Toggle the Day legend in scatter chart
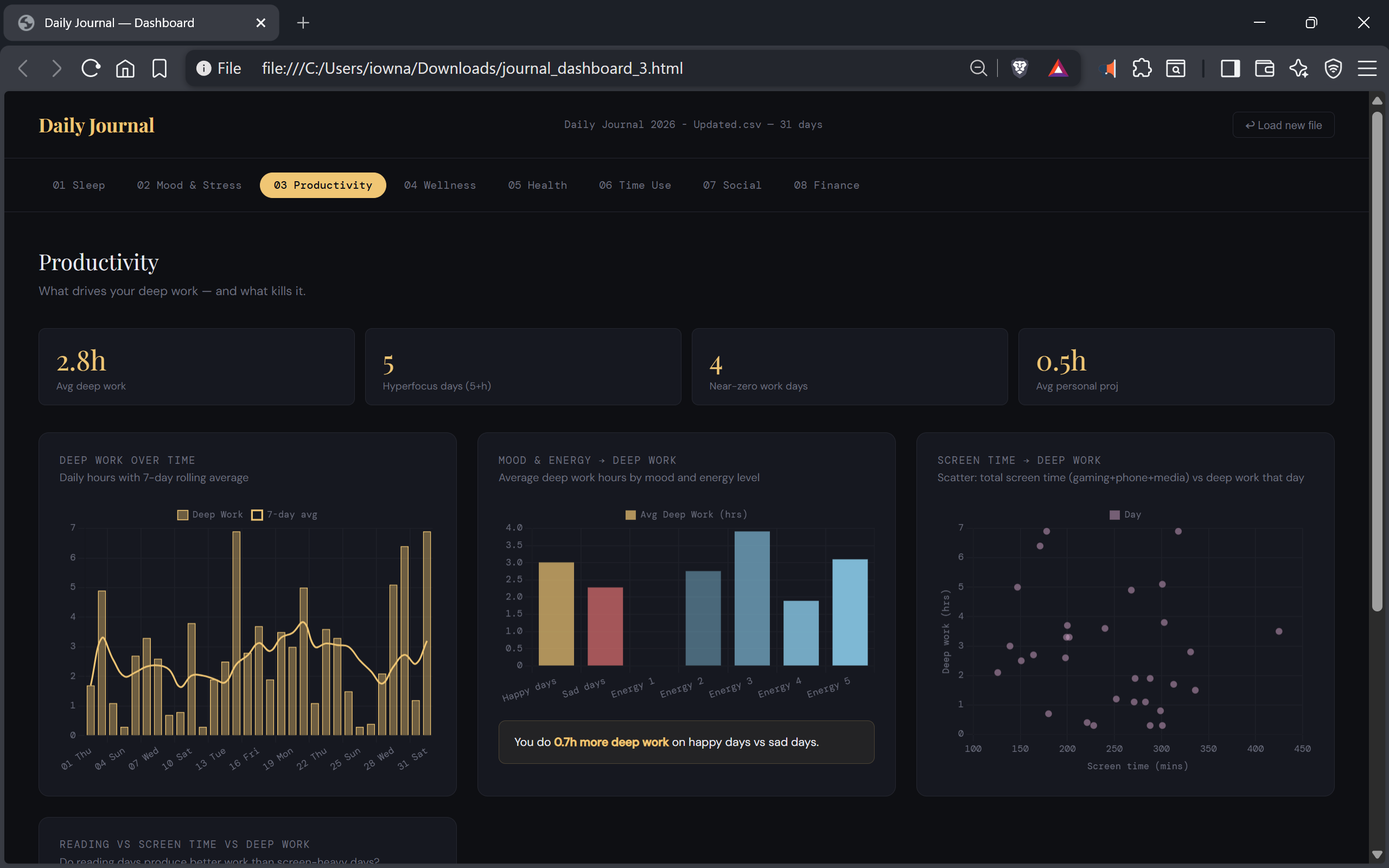The image size is (1389, 868). click(x=1125, y=514)
